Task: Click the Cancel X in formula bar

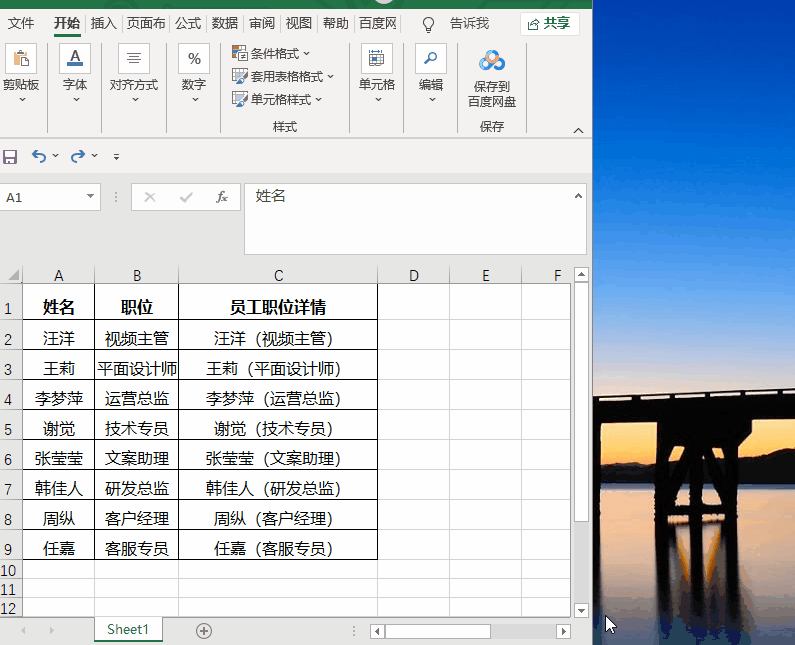Action: click(x=150, y=197)
